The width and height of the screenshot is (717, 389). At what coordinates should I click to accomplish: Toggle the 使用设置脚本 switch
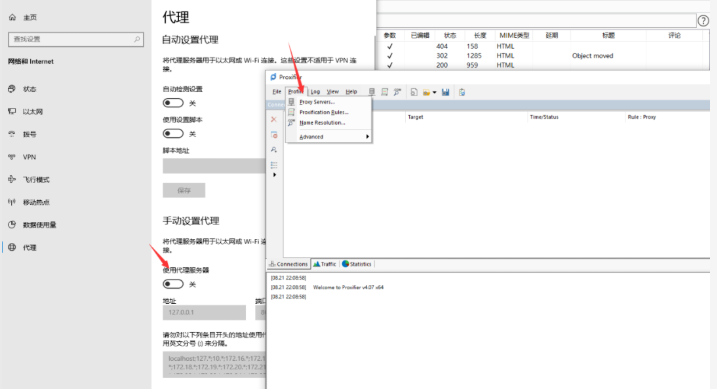173,133
